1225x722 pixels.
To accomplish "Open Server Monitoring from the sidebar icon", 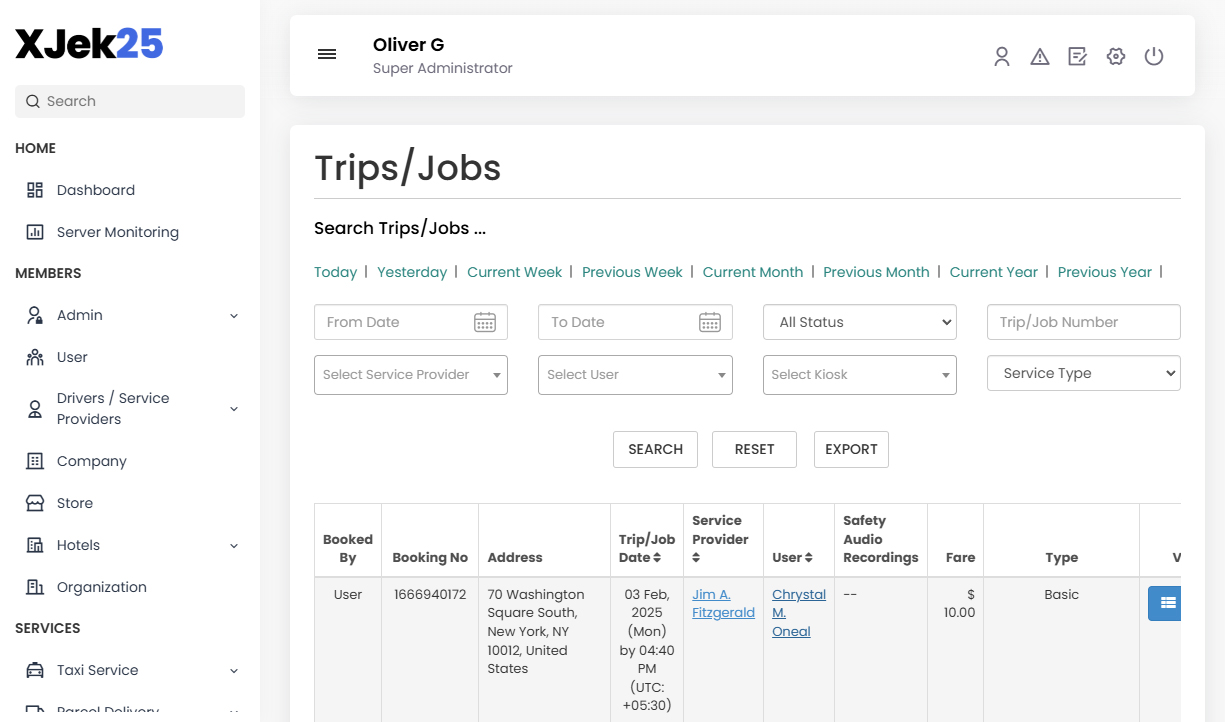I will coord(35,231).
